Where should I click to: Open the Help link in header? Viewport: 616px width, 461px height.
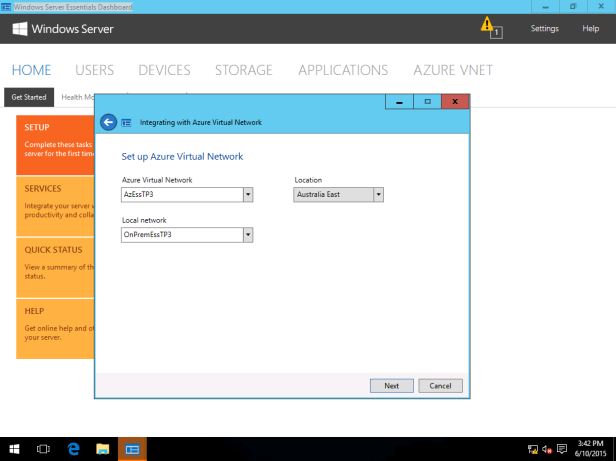[590, 28]
